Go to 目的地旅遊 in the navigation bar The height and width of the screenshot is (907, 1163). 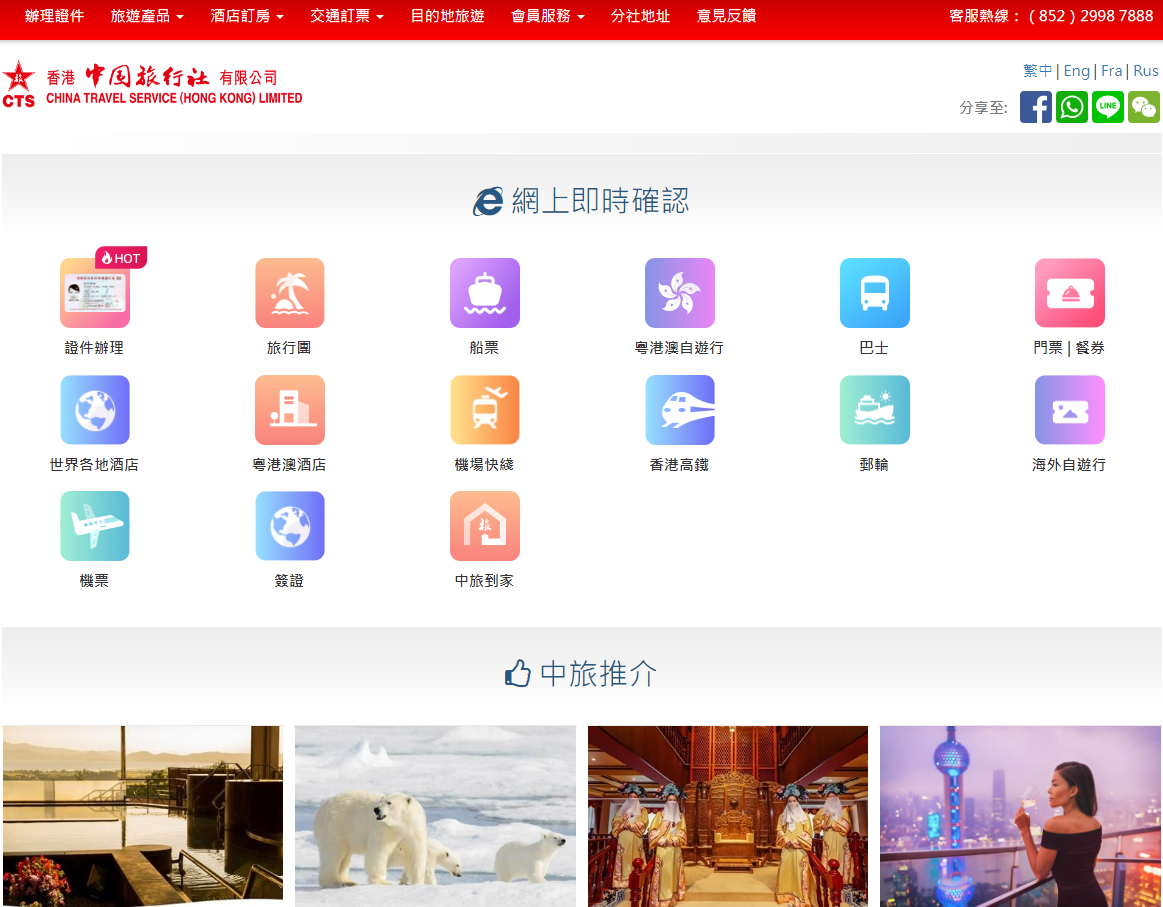point(447,16)
